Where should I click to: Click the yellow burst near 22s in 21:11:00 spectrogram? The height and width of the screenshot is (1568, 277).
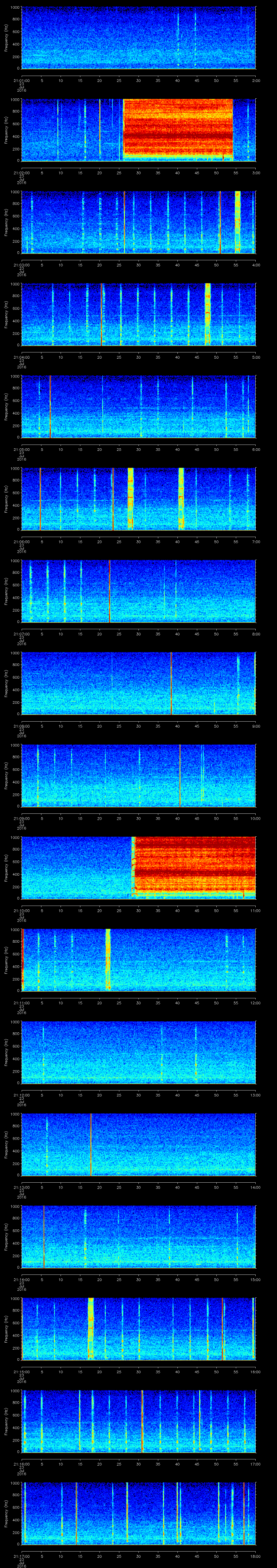pyautogui.click(x=108, y=960)
